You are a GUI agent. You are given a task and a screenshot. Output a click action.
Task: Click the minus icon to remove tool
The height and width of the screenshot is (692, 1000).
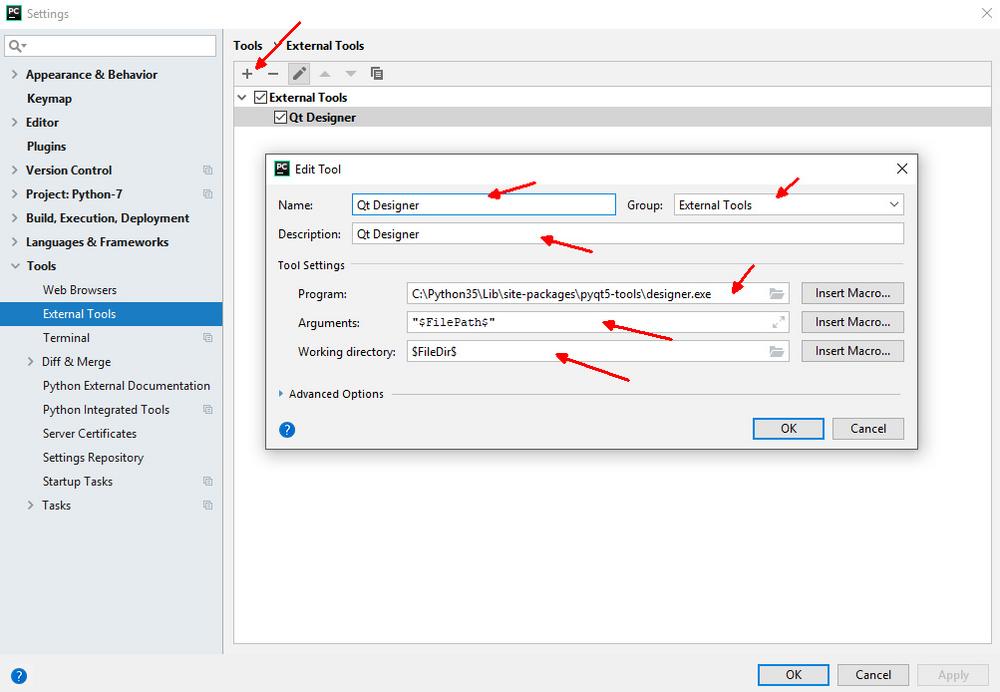click(273, 73)
